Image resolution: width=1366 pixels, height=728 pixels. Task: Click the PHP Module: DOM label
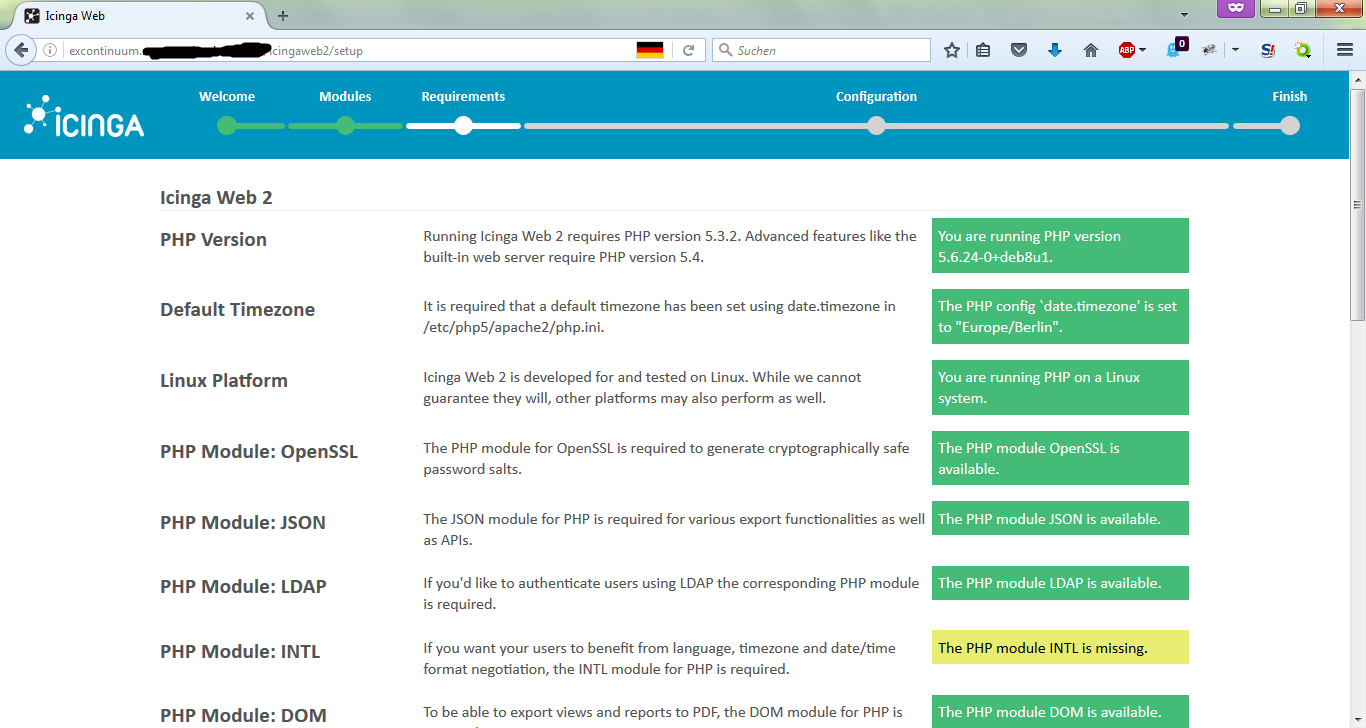243,716
